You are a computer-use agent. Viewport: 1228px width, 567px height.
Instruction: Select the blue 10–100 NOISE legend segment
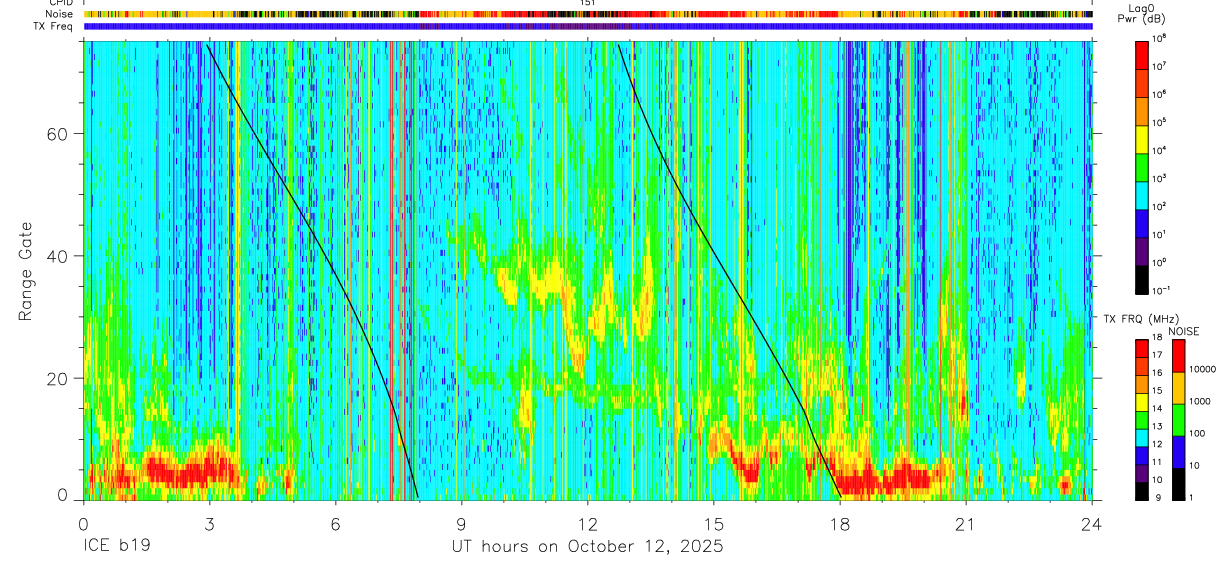coord(1178,451)
